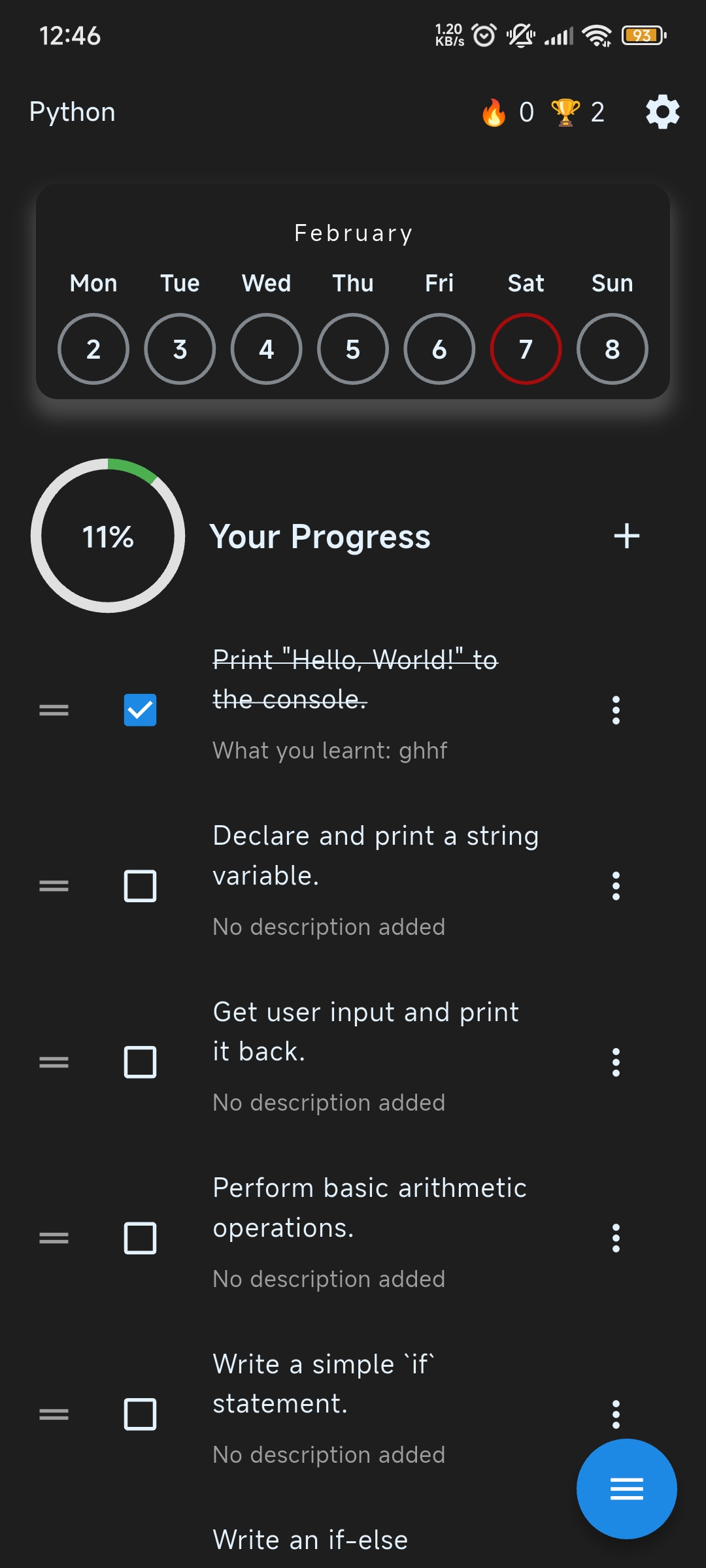
Task: Select Saturday the 7th on the calendar
Action: (x=526, y=349)
